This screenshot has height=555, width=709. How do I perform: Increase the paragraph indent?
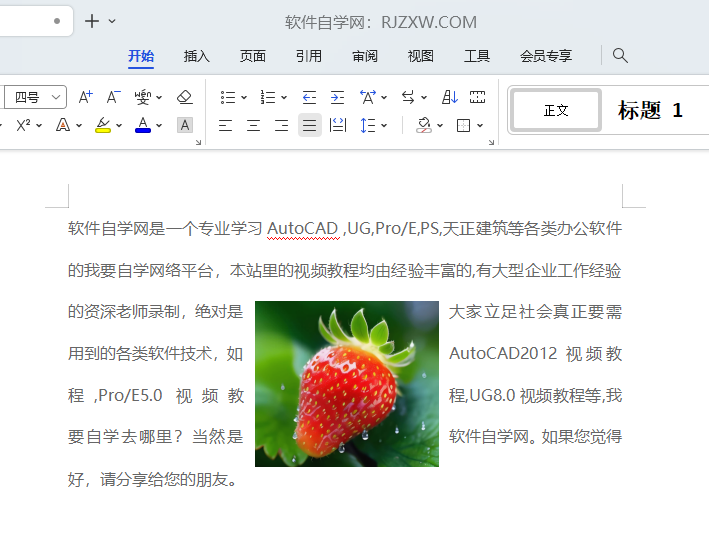tap(337, 97)
